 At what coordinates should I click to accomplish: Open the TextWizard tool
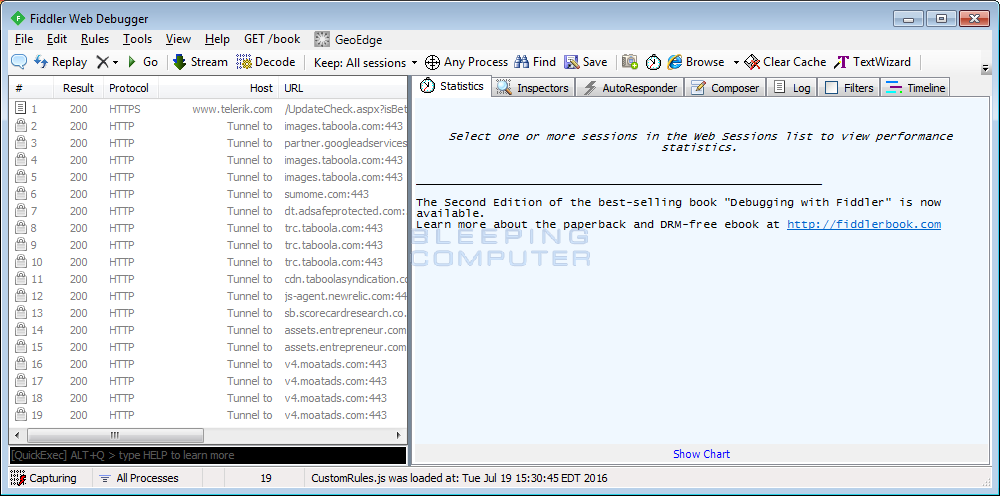(x=872, y=62)
